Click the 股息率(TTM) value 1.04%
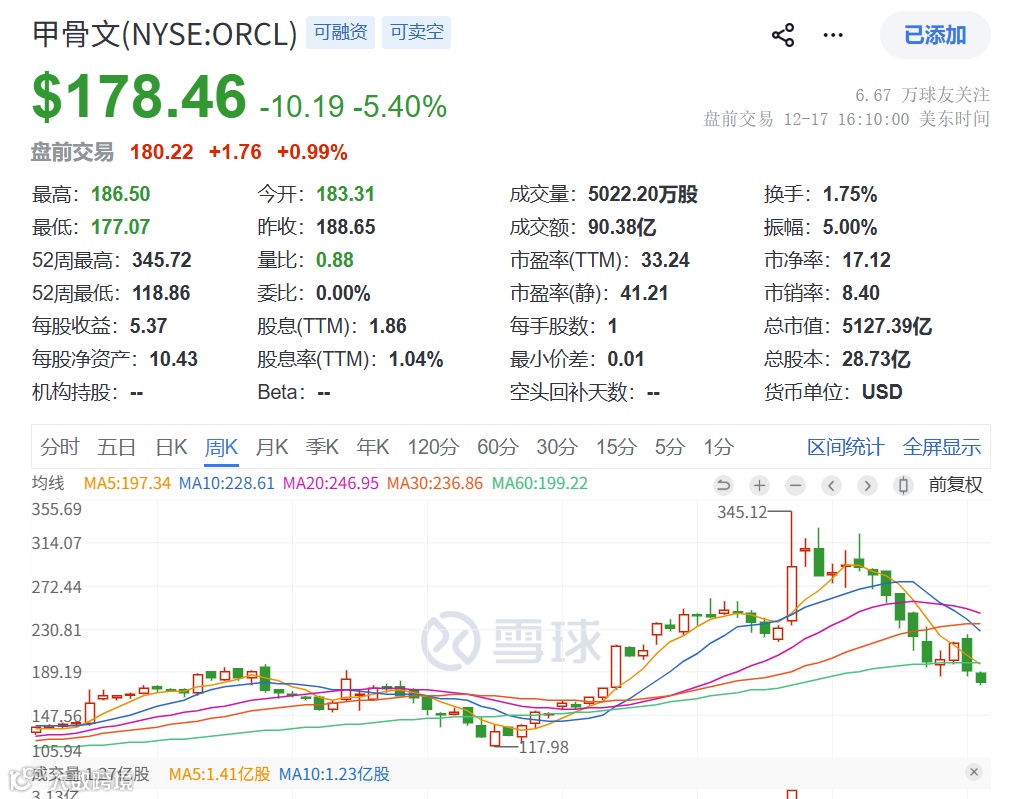Image resolution: width=1024 pixels, height=799 pixels. point(416,359)
